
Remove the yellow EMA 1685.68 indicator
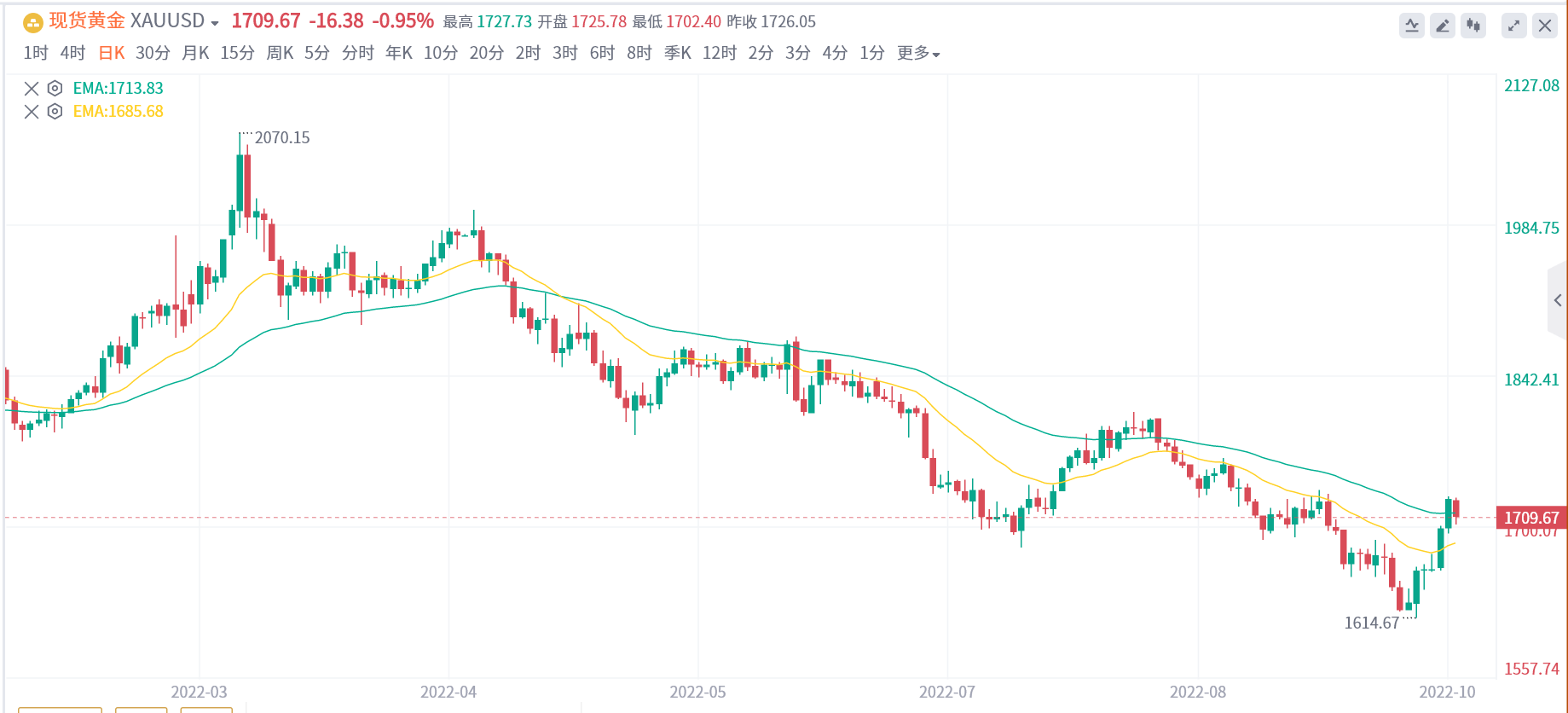[32, 111]
